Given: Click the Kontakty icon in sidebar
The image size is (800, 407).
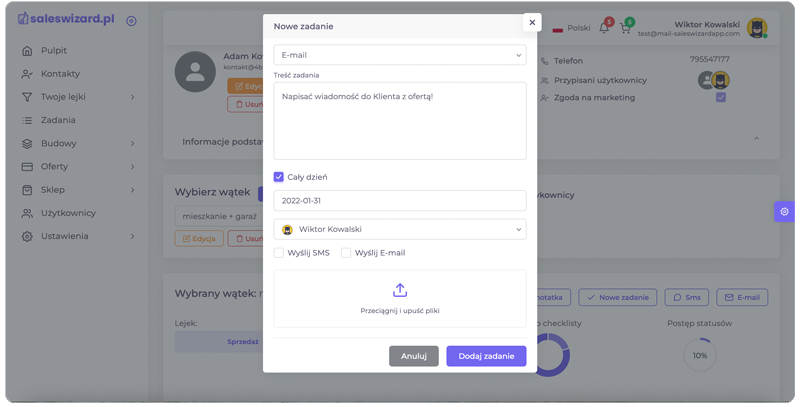Looking at the screenshot, I should coord(27,74).
